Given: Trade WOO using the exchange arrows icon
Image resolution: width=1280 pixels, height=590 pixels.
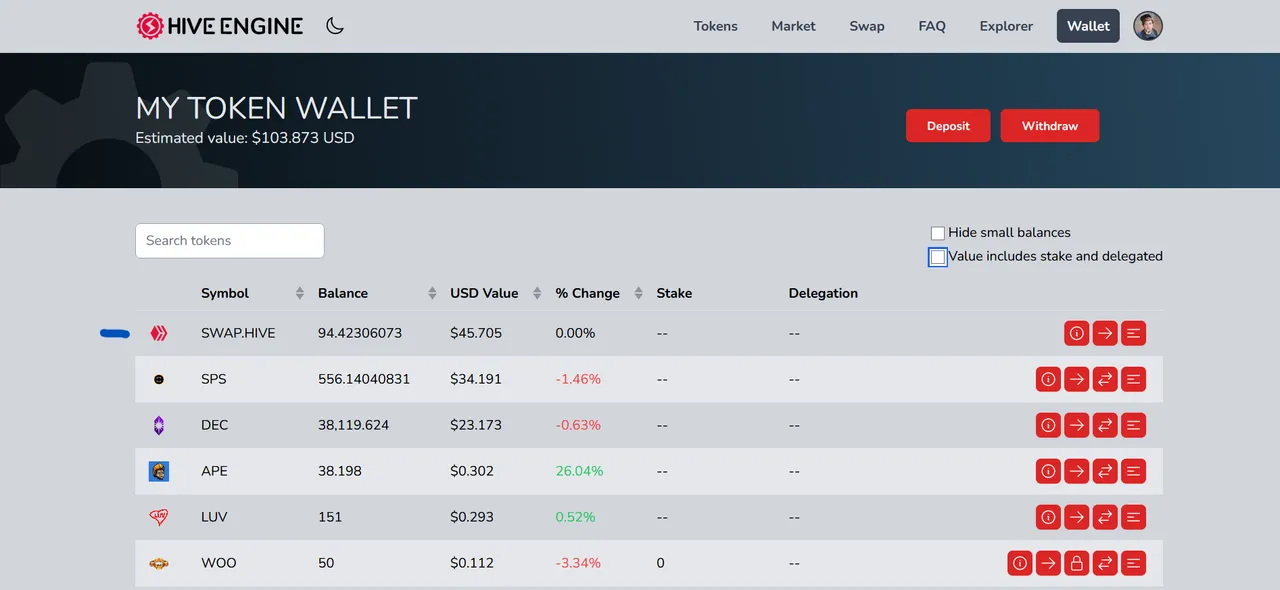Looking at the screenshot, I should 1105,563.
